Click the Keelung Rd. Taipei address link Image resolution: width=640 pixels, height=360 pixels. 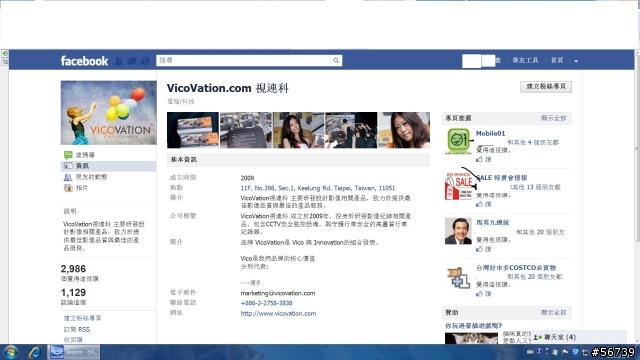click(318, 188)
